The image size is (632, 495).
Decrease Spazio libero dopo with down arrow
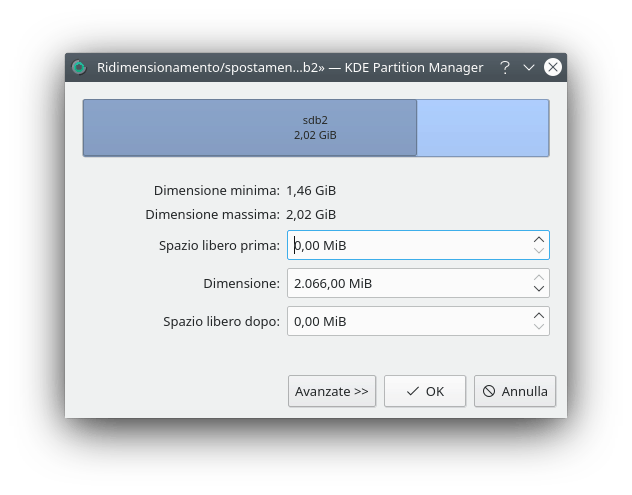(539, 327)
